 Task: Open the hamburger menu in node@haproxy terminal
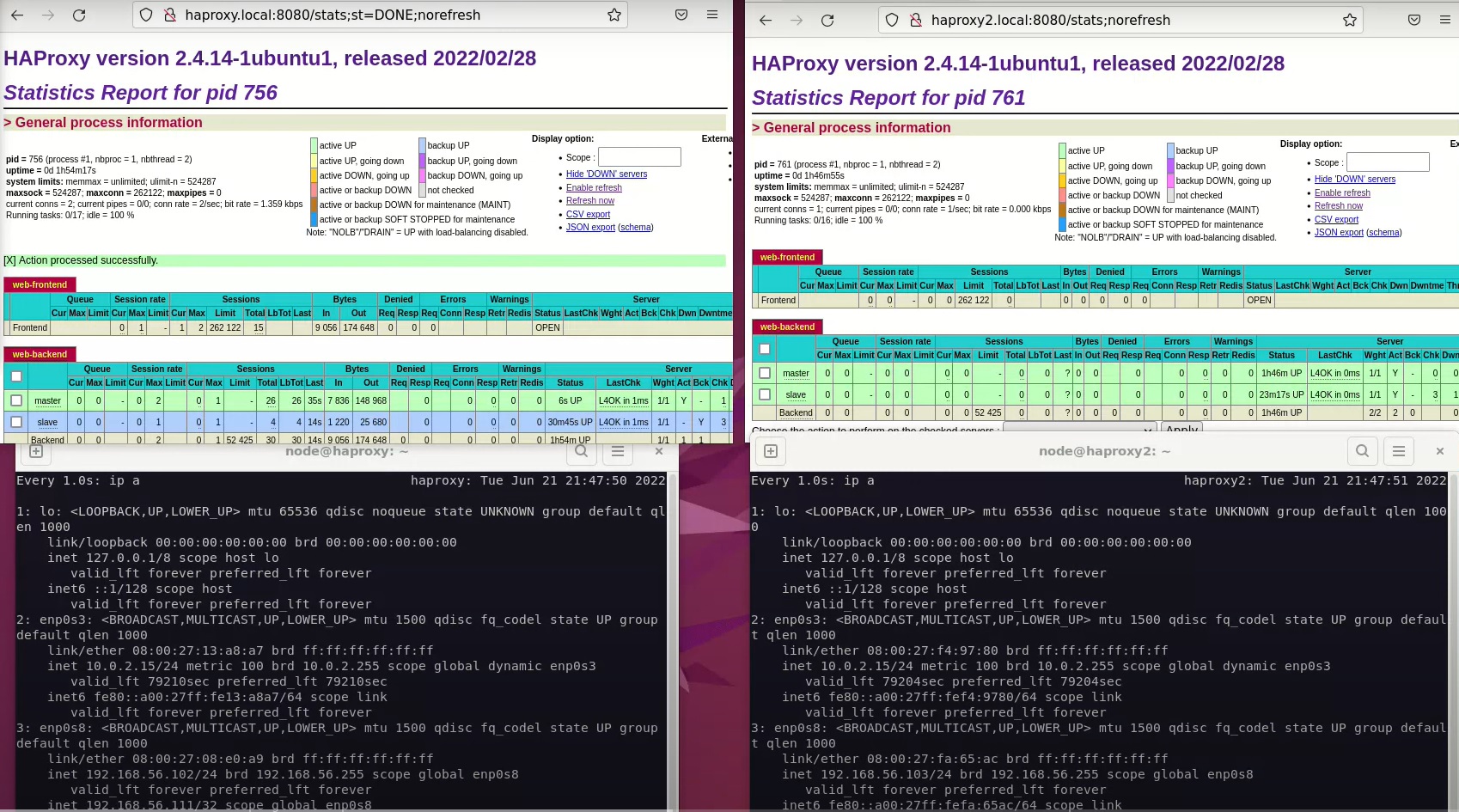[618, 450]
